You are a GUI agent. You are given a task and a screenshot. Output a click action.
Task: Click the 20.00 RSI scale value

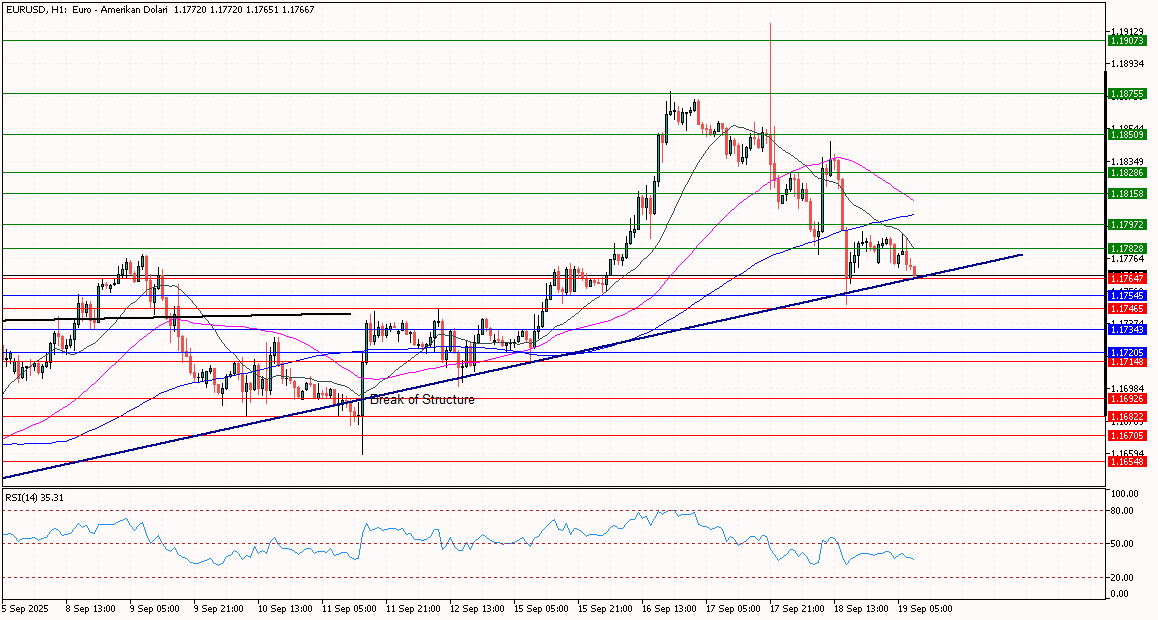pyautogui.click(x=1123, y=578)
